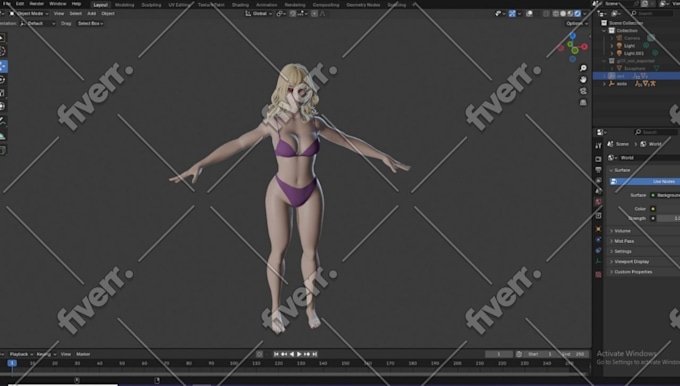Play the animation forward
This screenshot has width=680, height=386.
[299, 354]
